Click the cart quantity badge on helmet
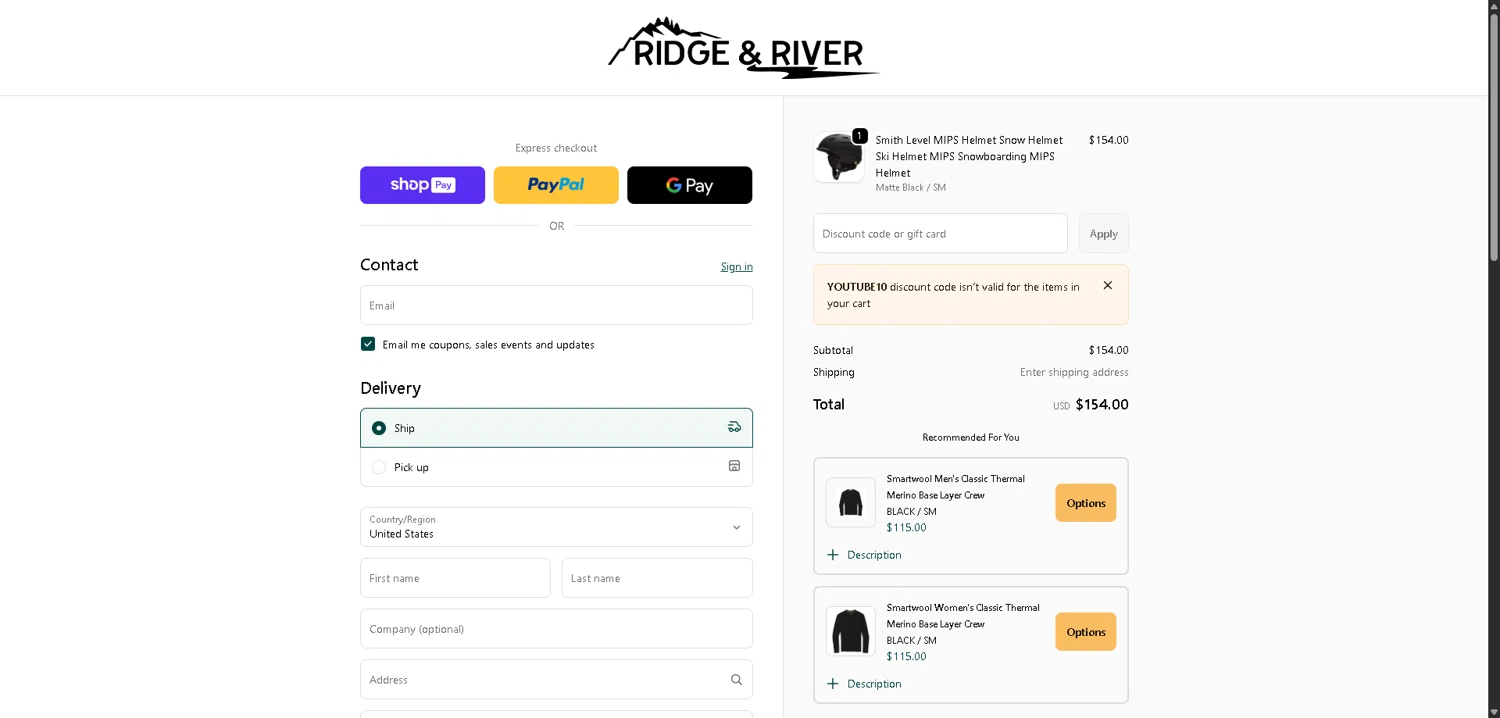1500x718 pixels. (860, 136)
